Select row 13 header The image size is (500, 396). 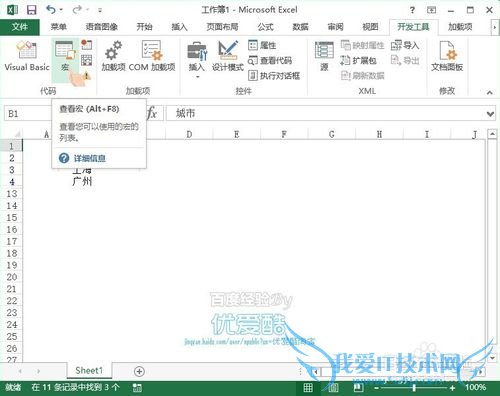click(x=12, y=194)
